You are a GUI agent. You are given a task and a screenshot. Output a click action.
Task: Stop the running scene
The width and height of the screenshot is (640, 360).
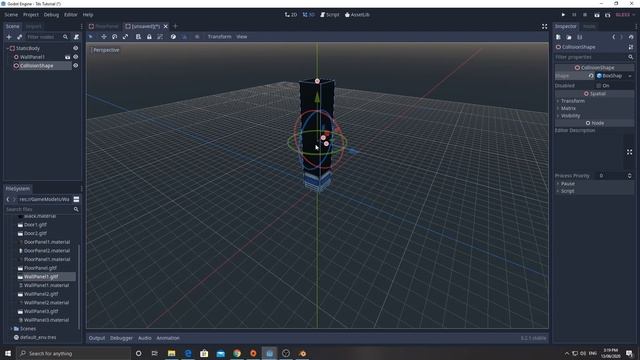[585, 15]
